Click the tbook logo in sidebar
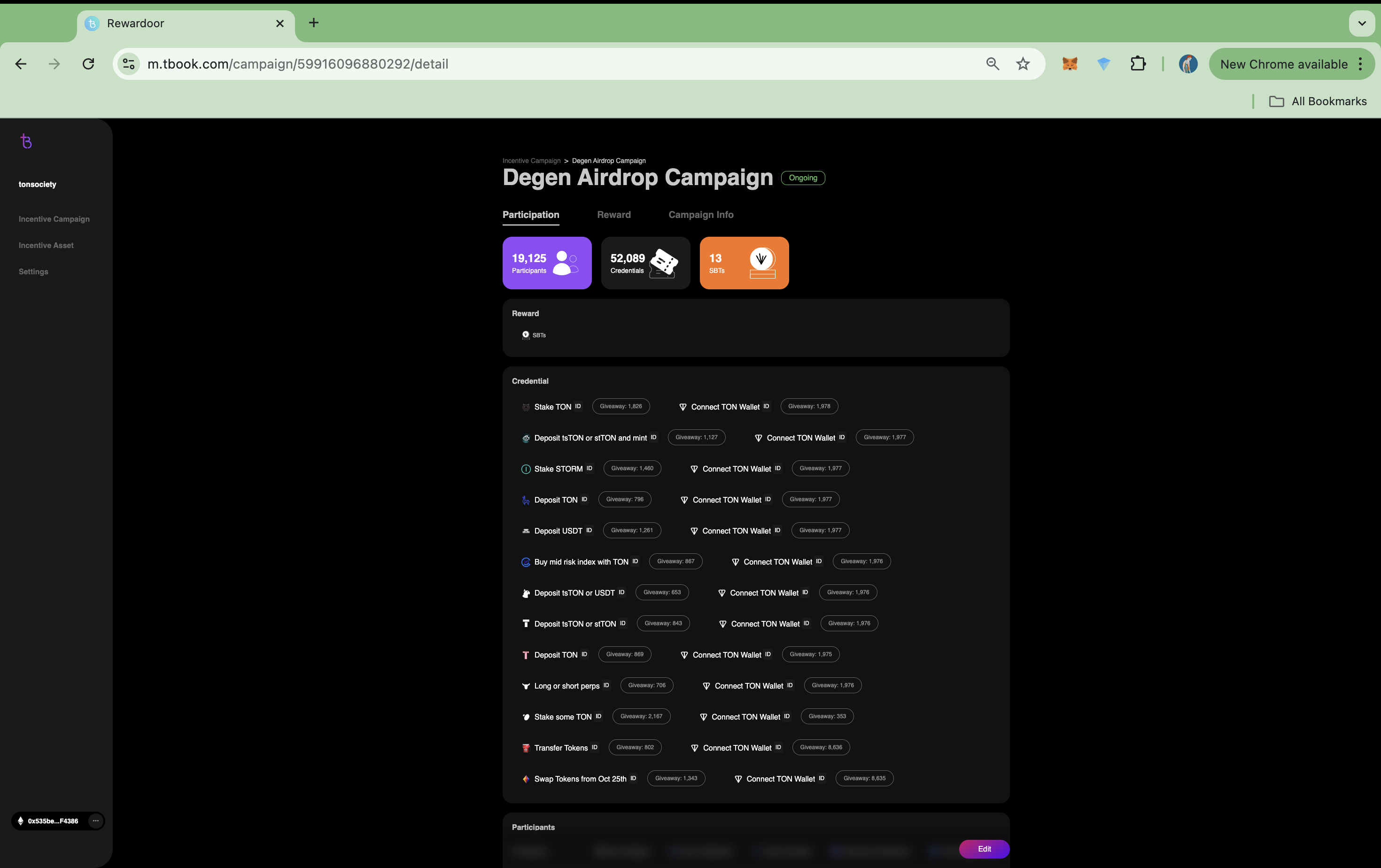1381x868 pixels. pos(26,141)
